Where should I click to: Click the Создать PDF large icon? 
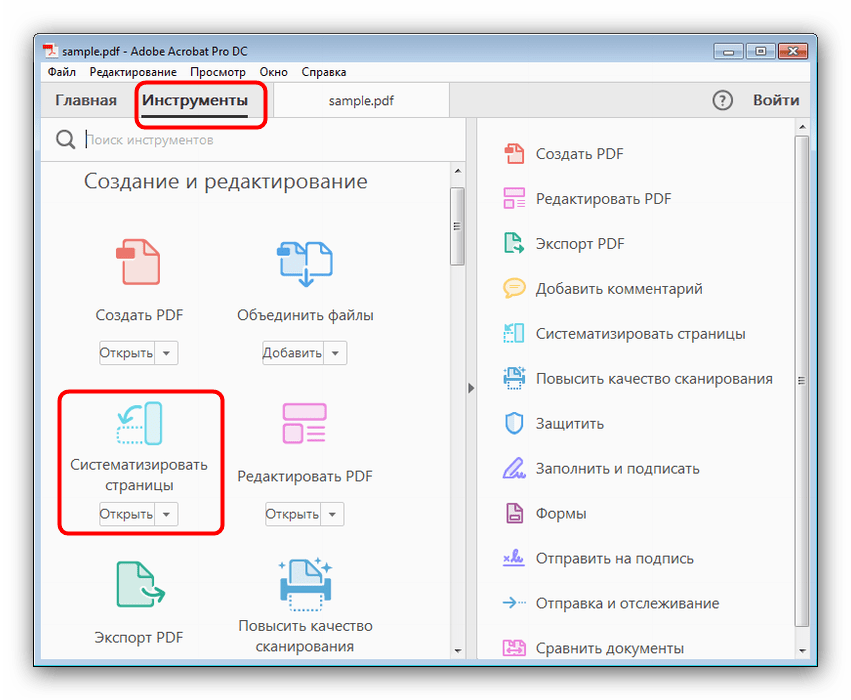click(x=139, y=262)
